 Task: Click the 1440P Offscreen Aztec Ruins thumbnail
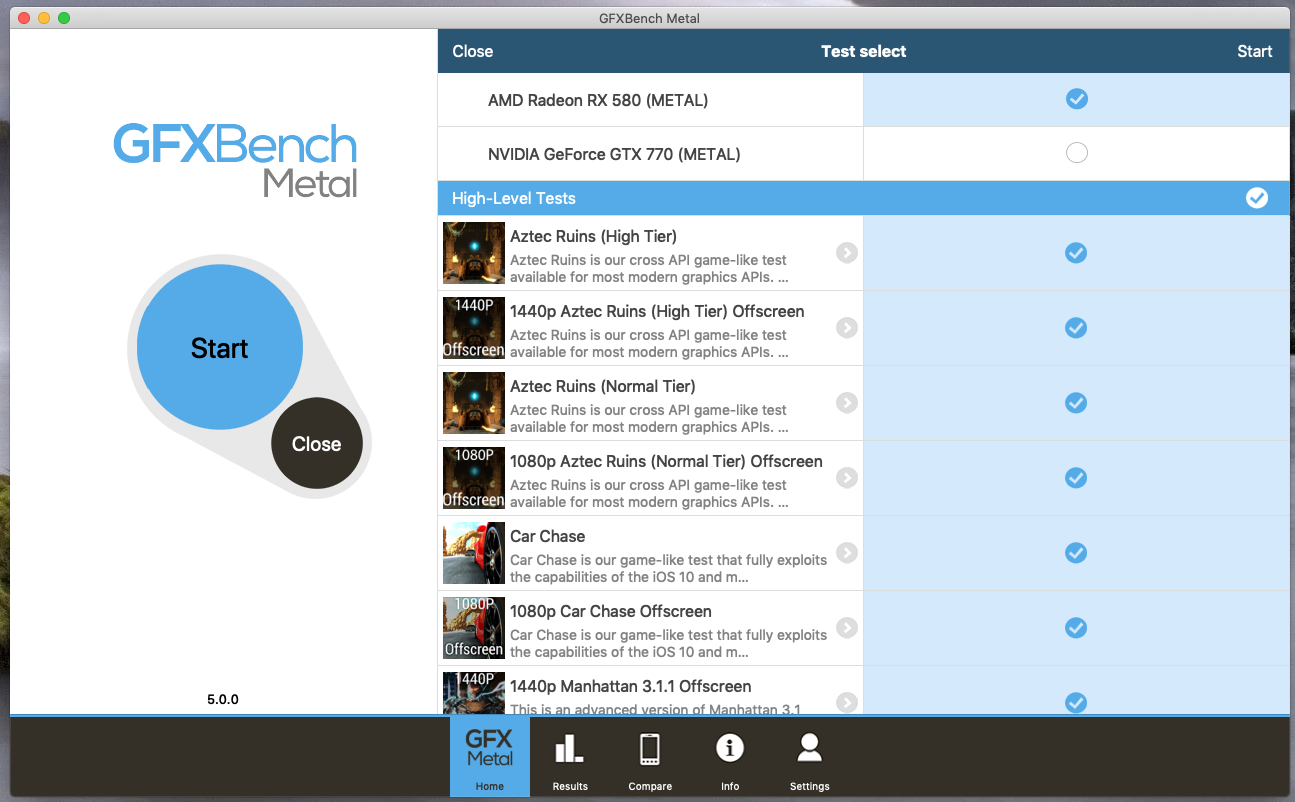(x=474, y=328)
